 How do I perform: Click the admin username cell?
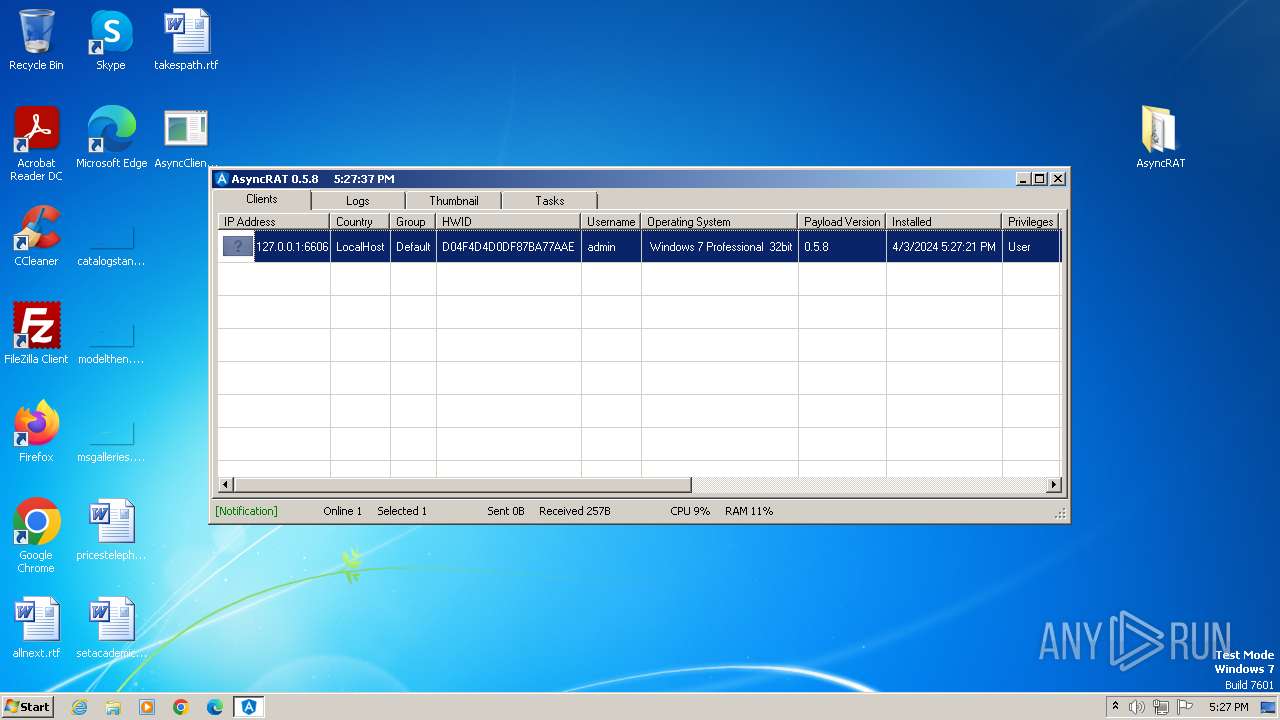point(611,246)
